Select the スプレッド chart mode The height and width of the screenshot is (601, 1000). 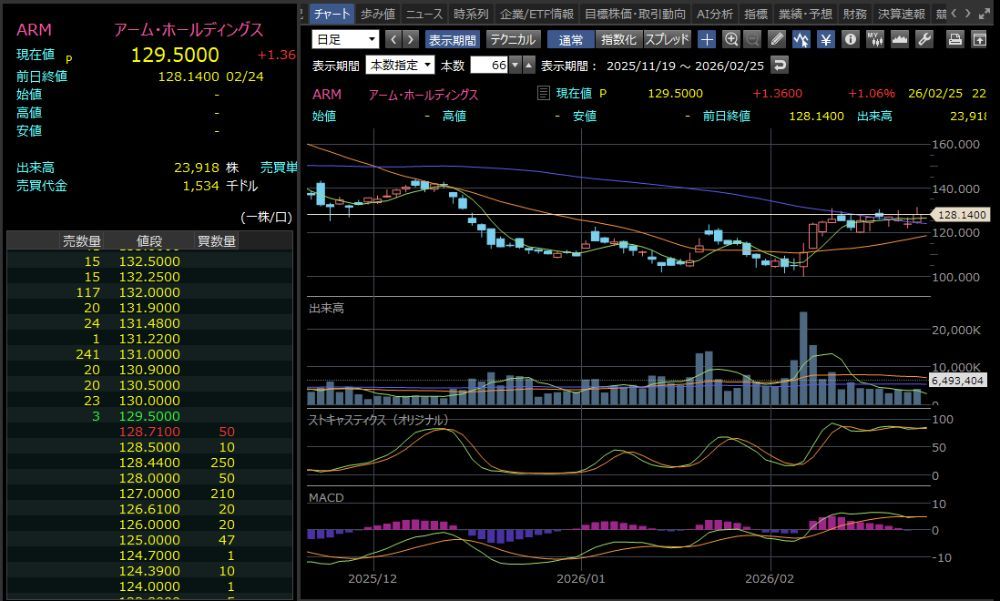pos(667,40)
